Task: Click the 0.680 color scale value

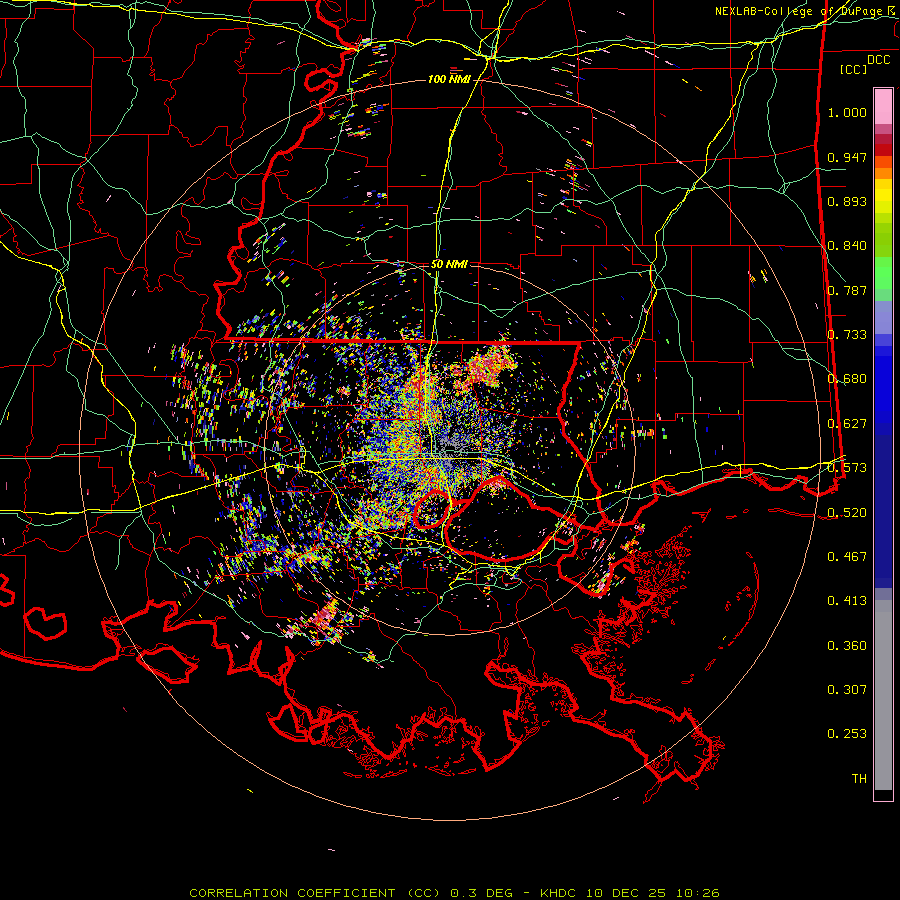Action: click(x=847, y=379)
